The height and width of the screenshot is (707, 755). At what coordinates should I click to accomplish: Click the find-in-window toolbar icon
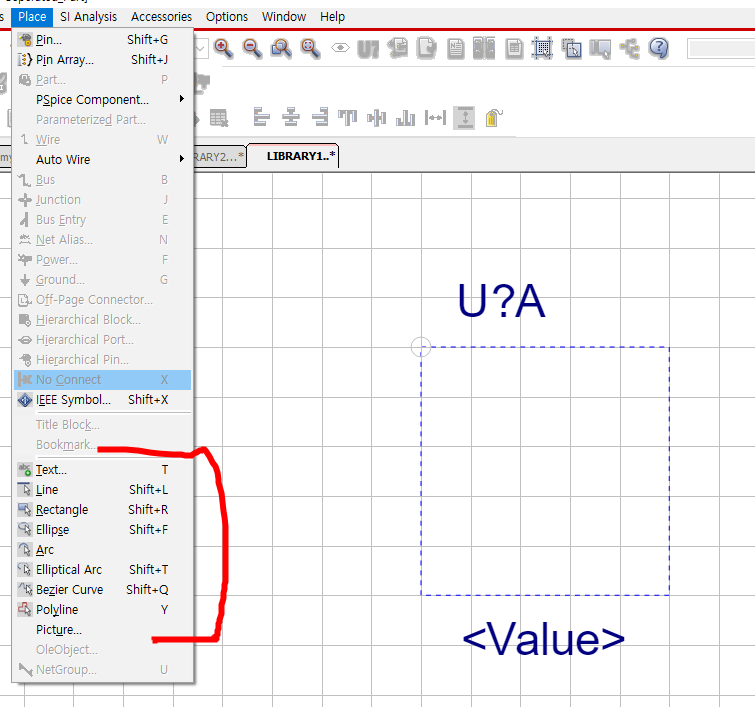coord(600,49)
